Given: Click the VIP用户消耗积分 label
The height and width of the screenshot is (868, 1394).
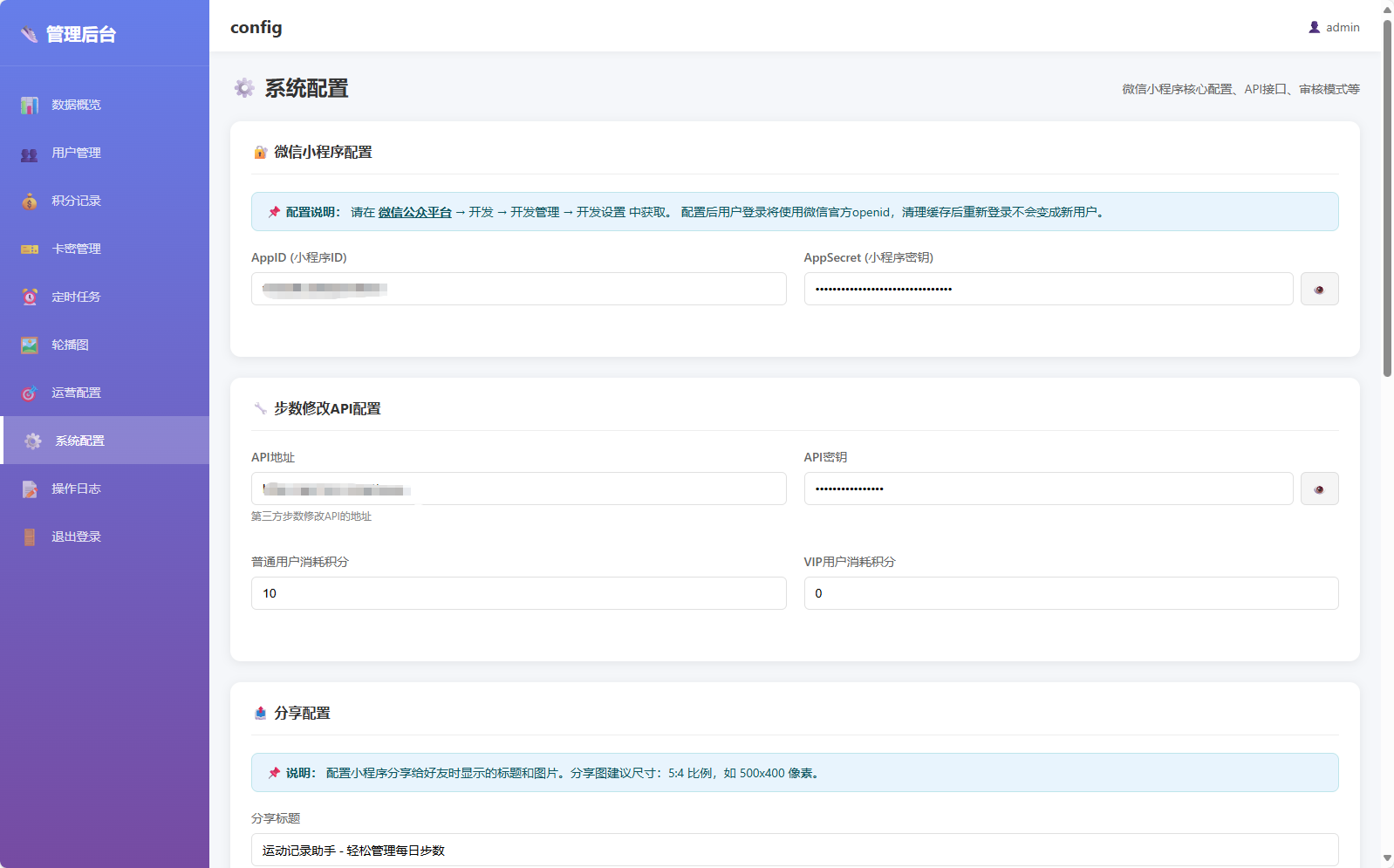Looking at the screenshot, I should pyautogui.click(x=850, y=562).
